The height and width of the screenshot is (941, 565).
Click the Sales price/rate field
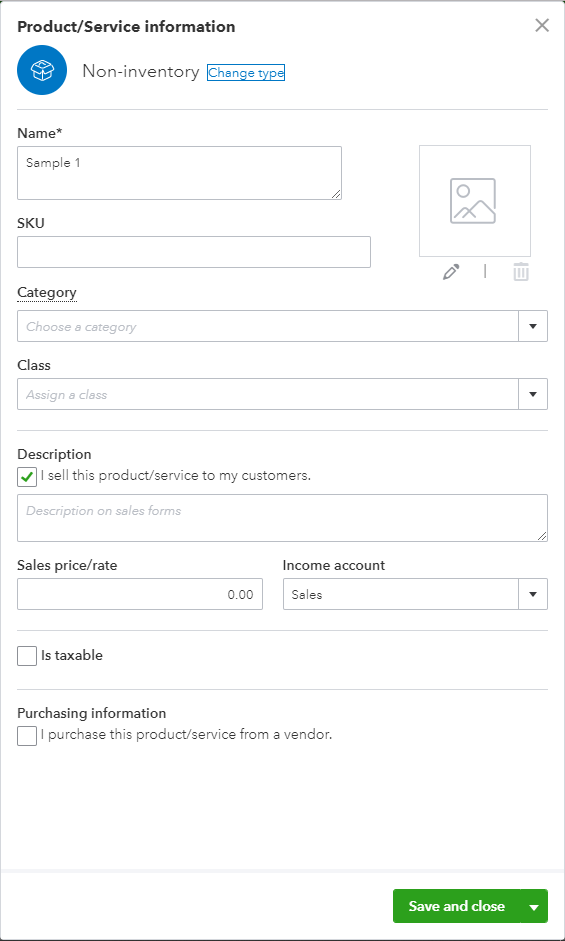[x=140, y=594]
